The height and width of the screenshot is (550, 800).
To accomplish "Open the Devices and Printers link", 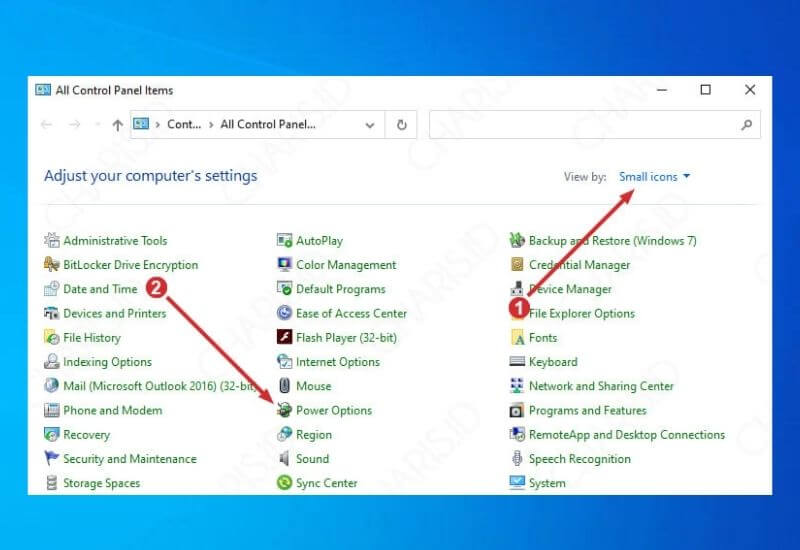I will click(114, 314).
